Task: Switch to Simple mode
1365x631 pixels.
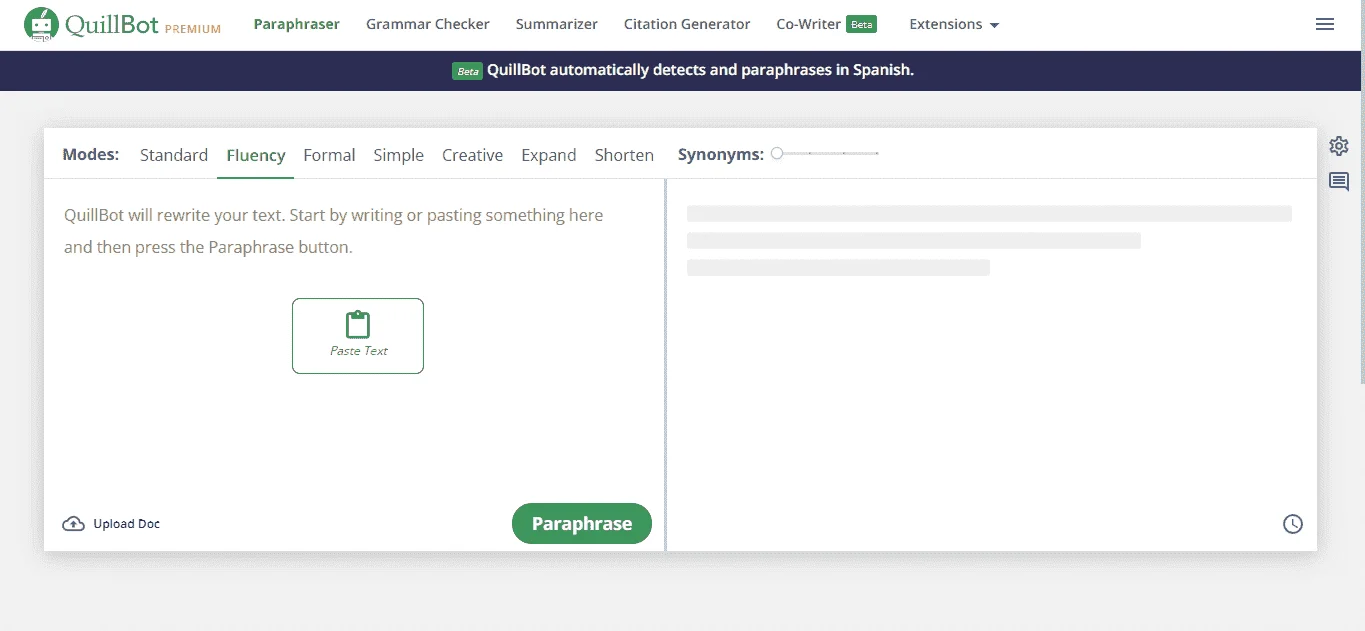Action: (399, 155)
